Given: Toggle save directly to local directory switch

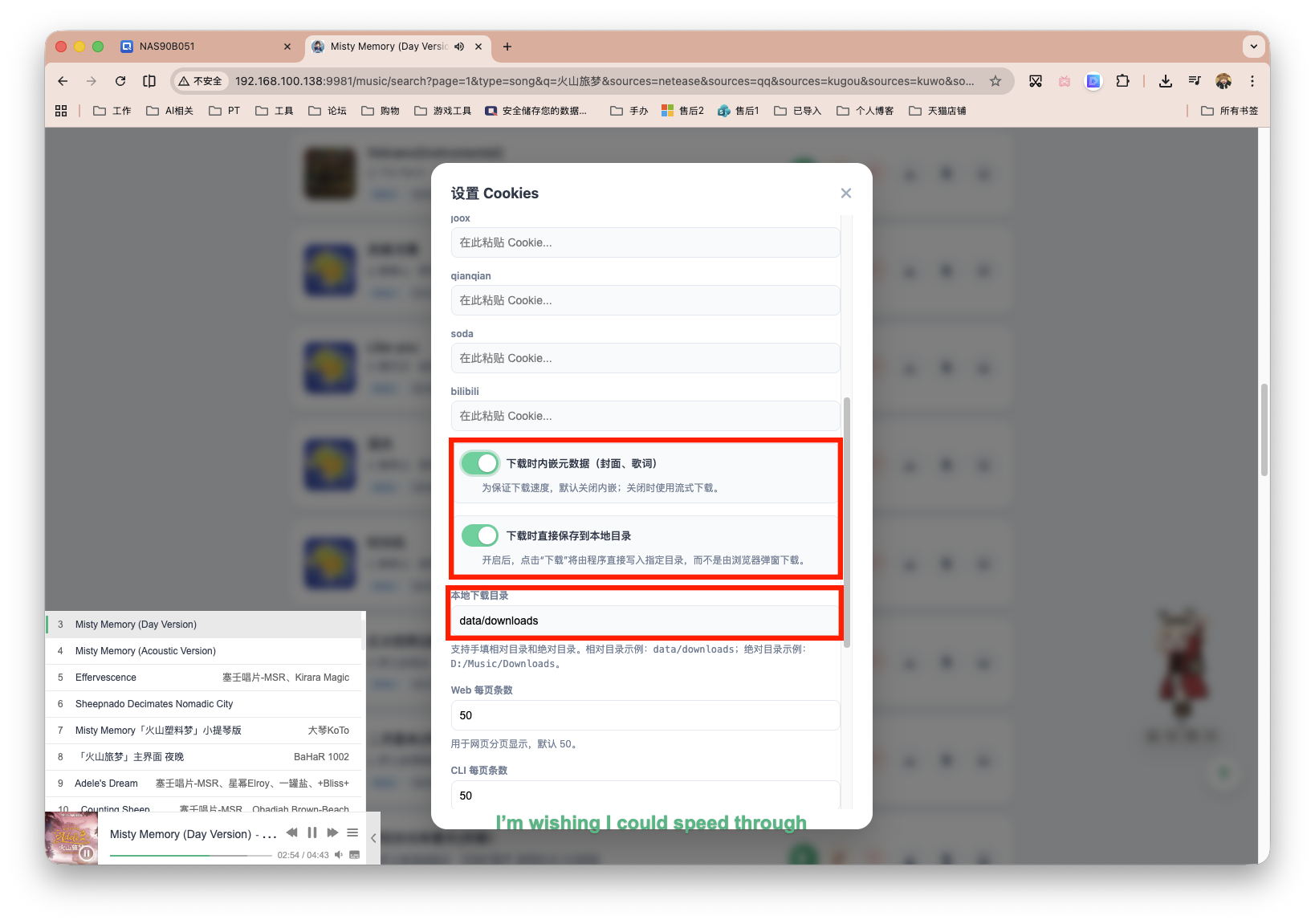Looking at the screenshot, I should (x=480, y=535).
